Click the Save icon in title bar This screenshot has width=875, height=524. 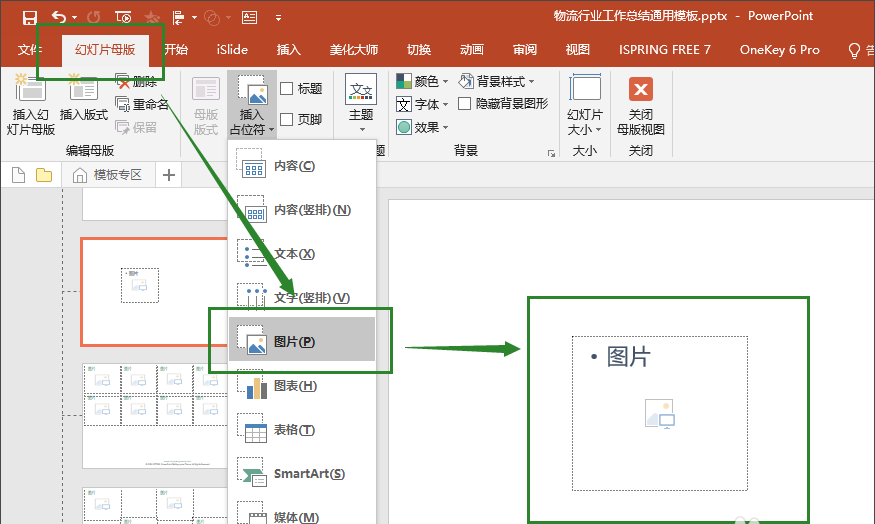[29, 17]
